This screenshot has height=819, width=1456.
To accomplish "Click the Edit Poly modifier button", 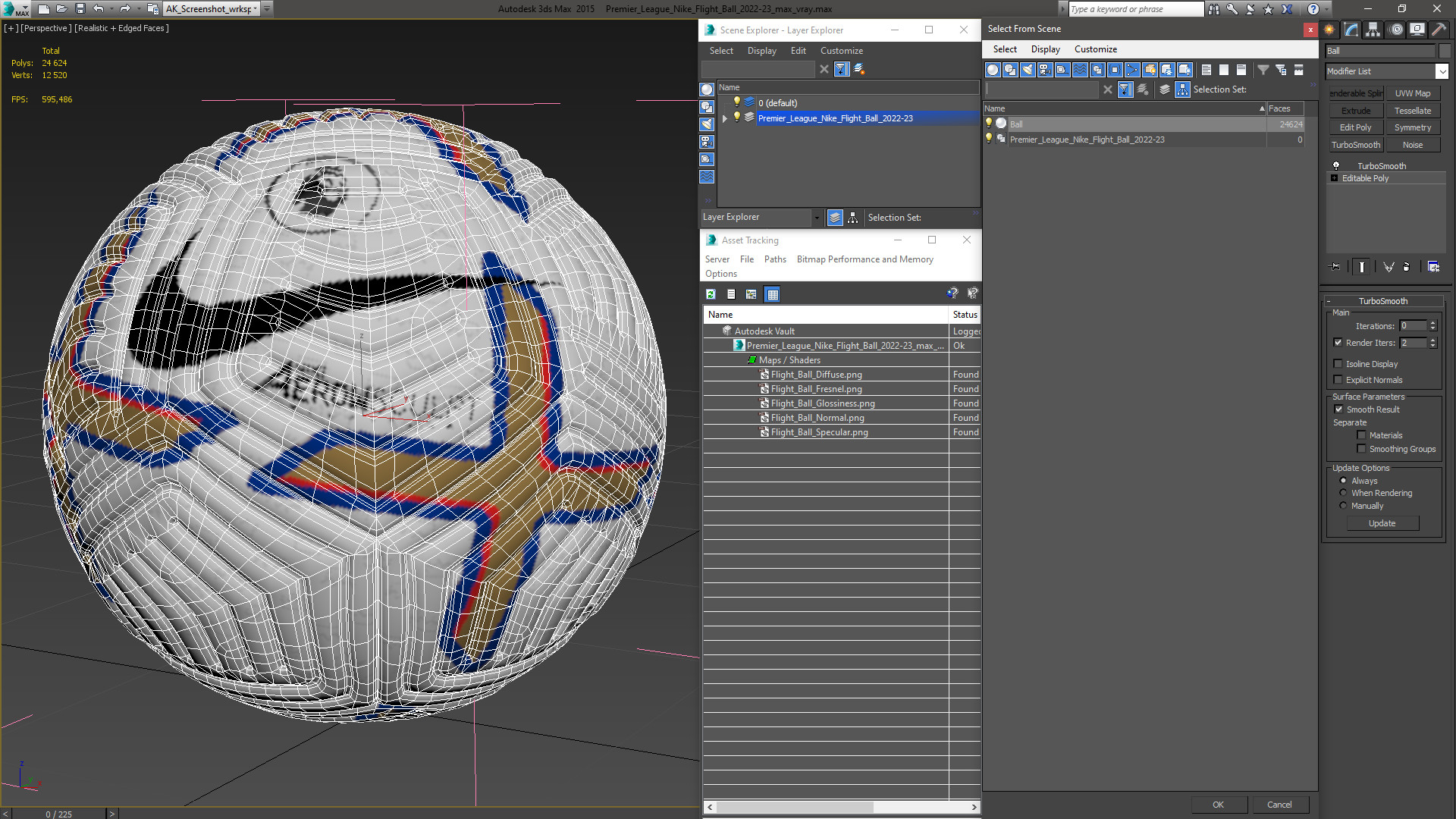I will [x=1355, y=127].
